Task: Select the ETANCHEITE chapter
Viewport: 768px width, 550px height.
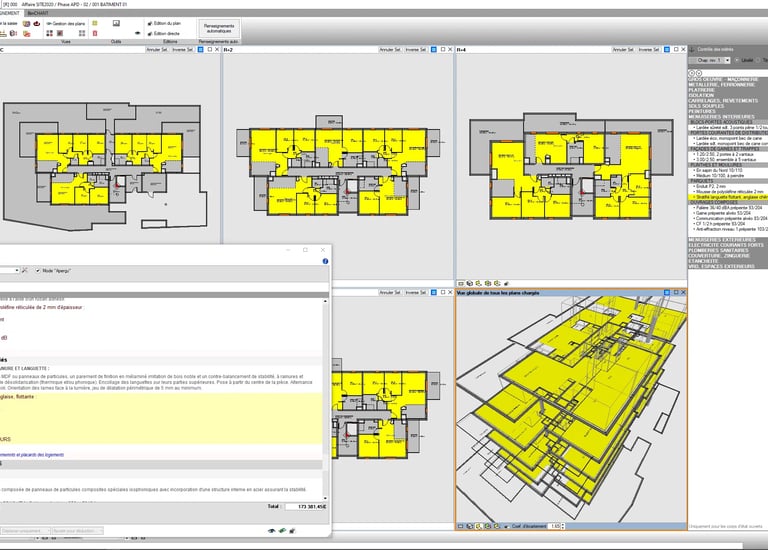Action: (728, 261)
